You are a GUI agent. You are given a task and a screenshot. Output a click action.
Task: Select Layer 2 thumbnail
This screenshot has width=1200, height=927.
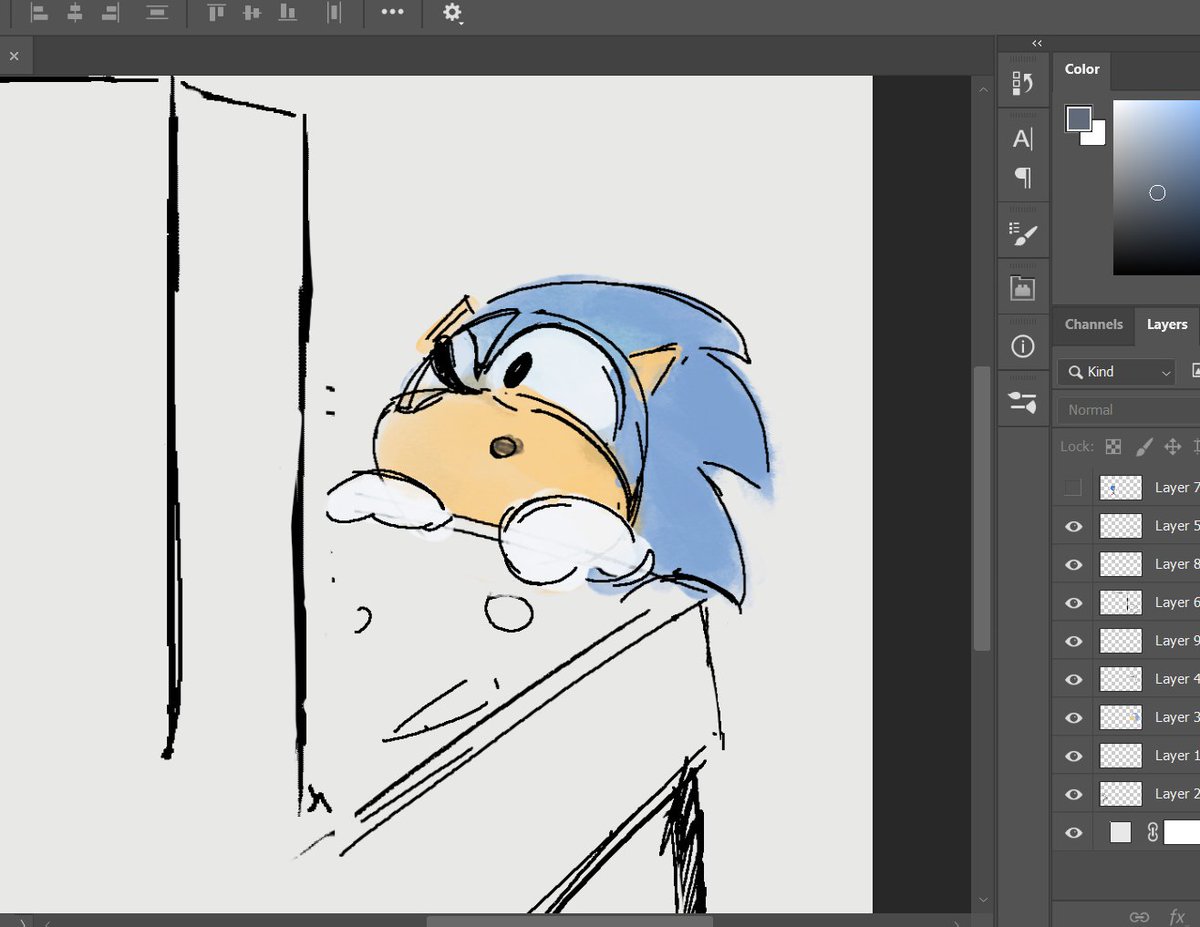(1121, 794)
